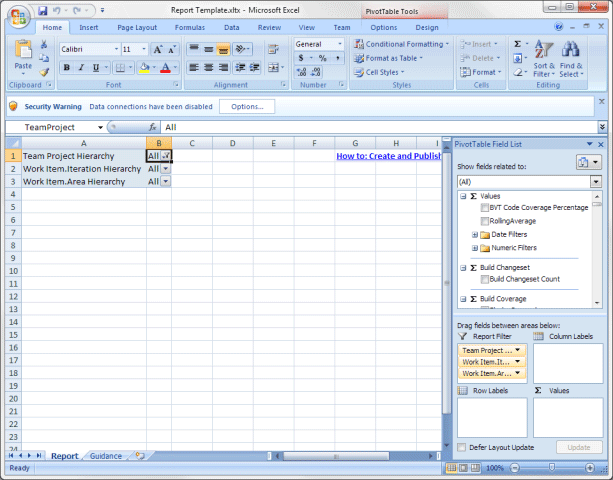
Task: Click the Align Text Left icon
Action: point(194,68)
